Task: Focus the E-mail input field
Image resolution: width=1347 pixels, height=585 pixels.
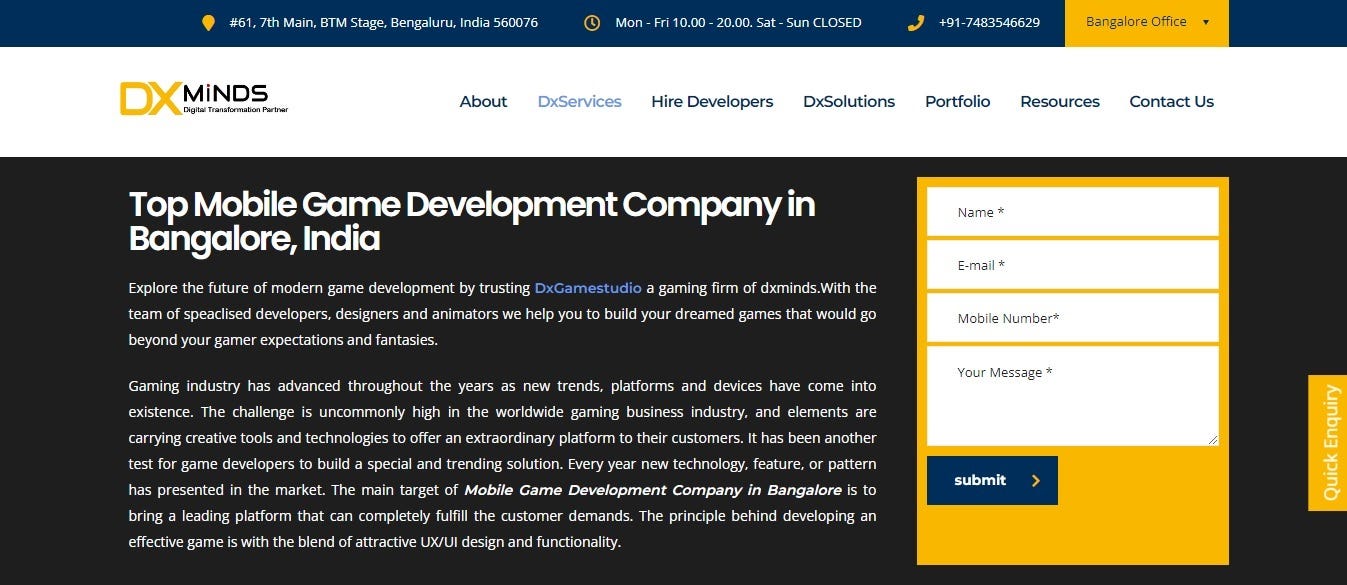Action: 1072,265
